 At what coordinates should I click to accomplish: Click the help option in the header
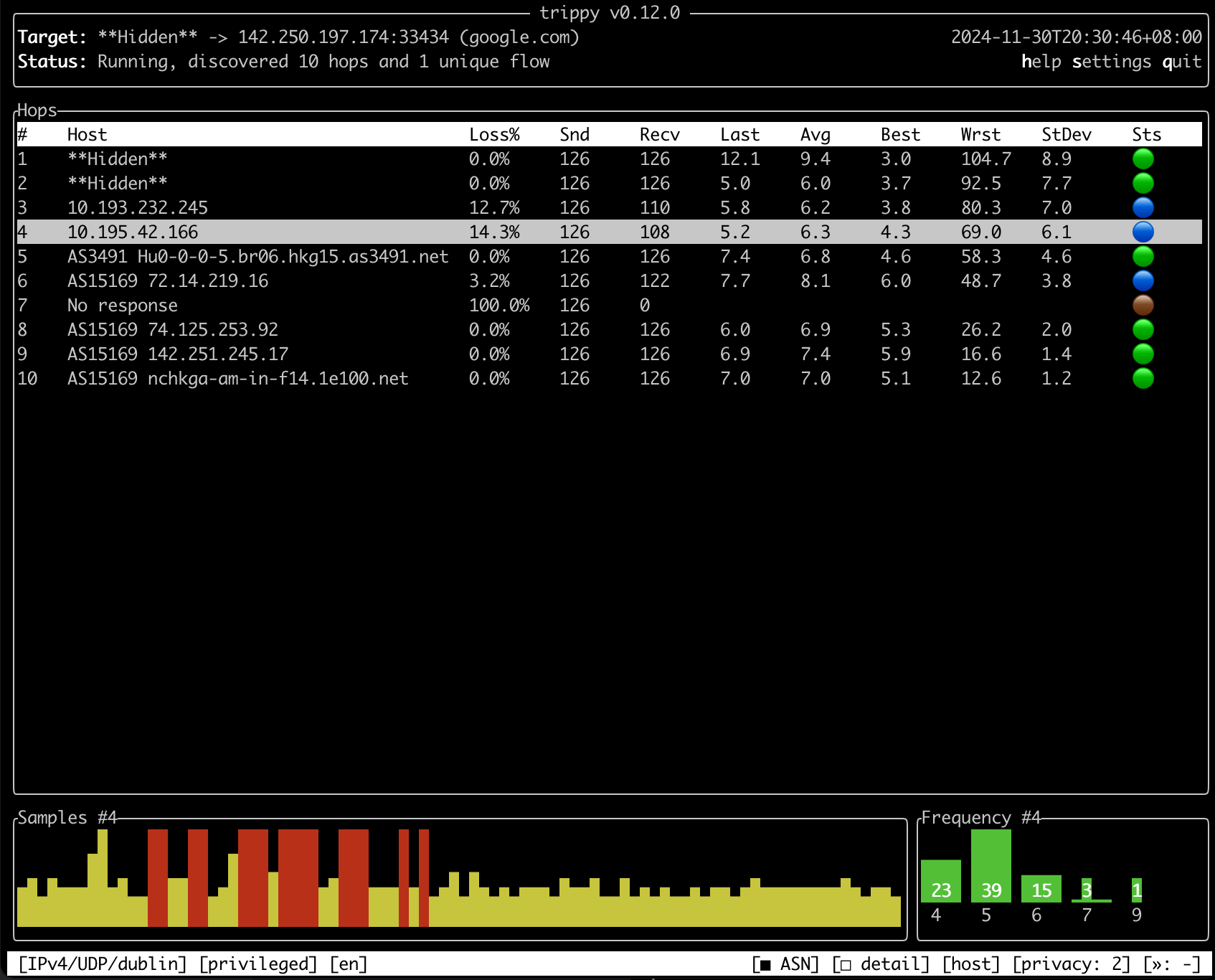(x=1041, y=62)
